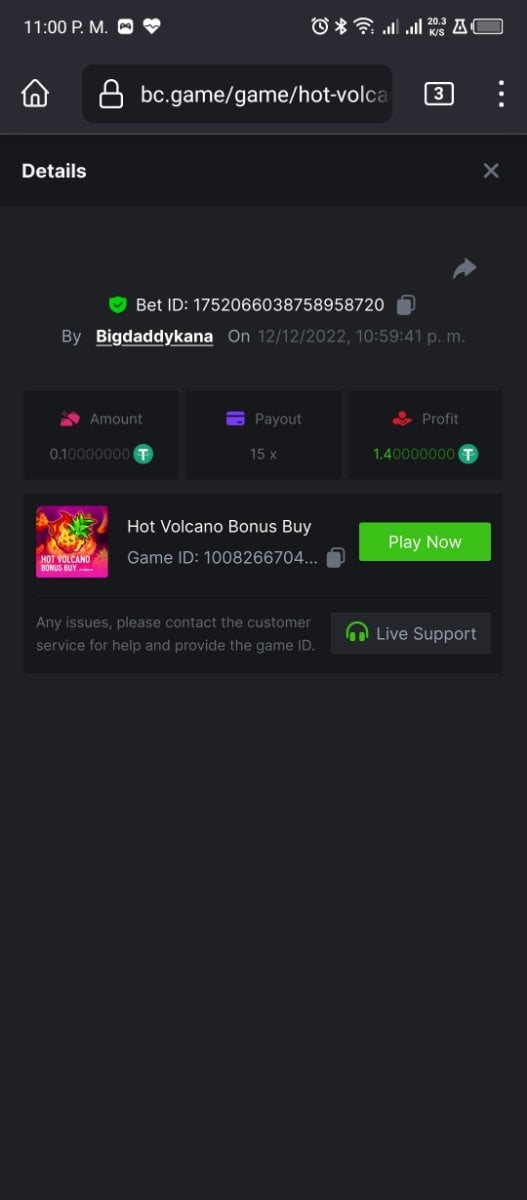Select the Hot Volcano Bonus Buy title
This screenshot has width=527, height=1200.
click(x=219, y=526)
